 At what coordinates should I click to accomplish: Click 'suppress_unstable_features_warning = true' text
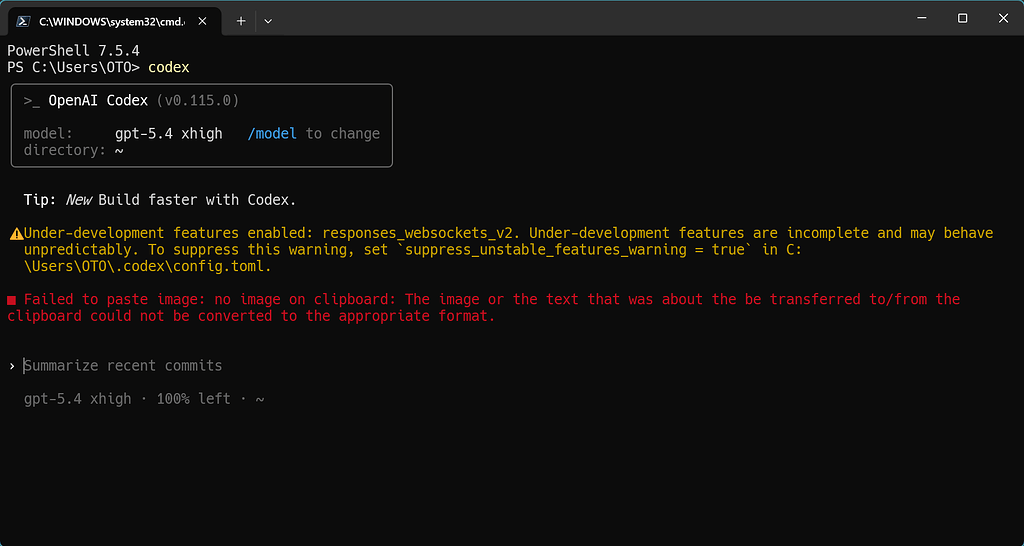tap(575, 249)
